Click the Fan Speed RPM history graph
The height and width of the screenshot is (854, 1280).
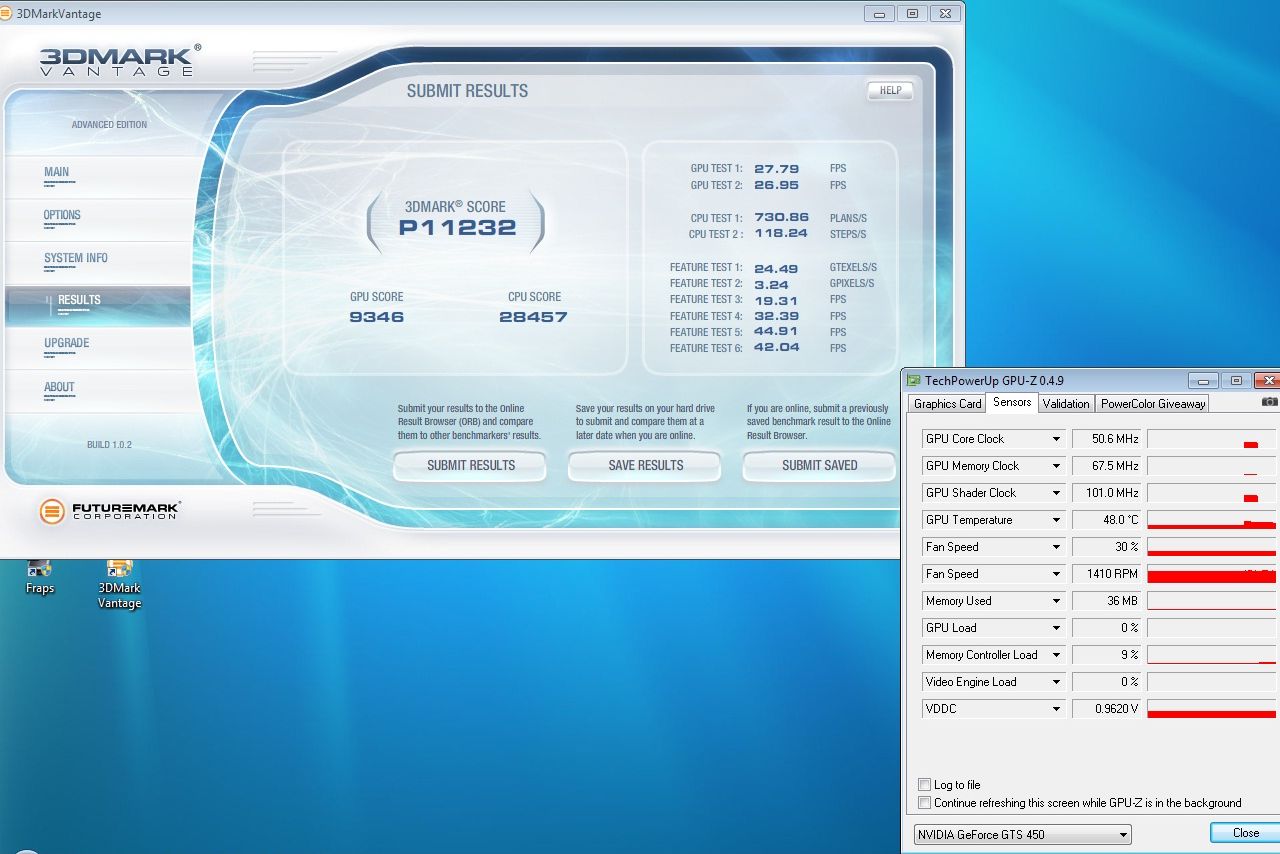1213,574
